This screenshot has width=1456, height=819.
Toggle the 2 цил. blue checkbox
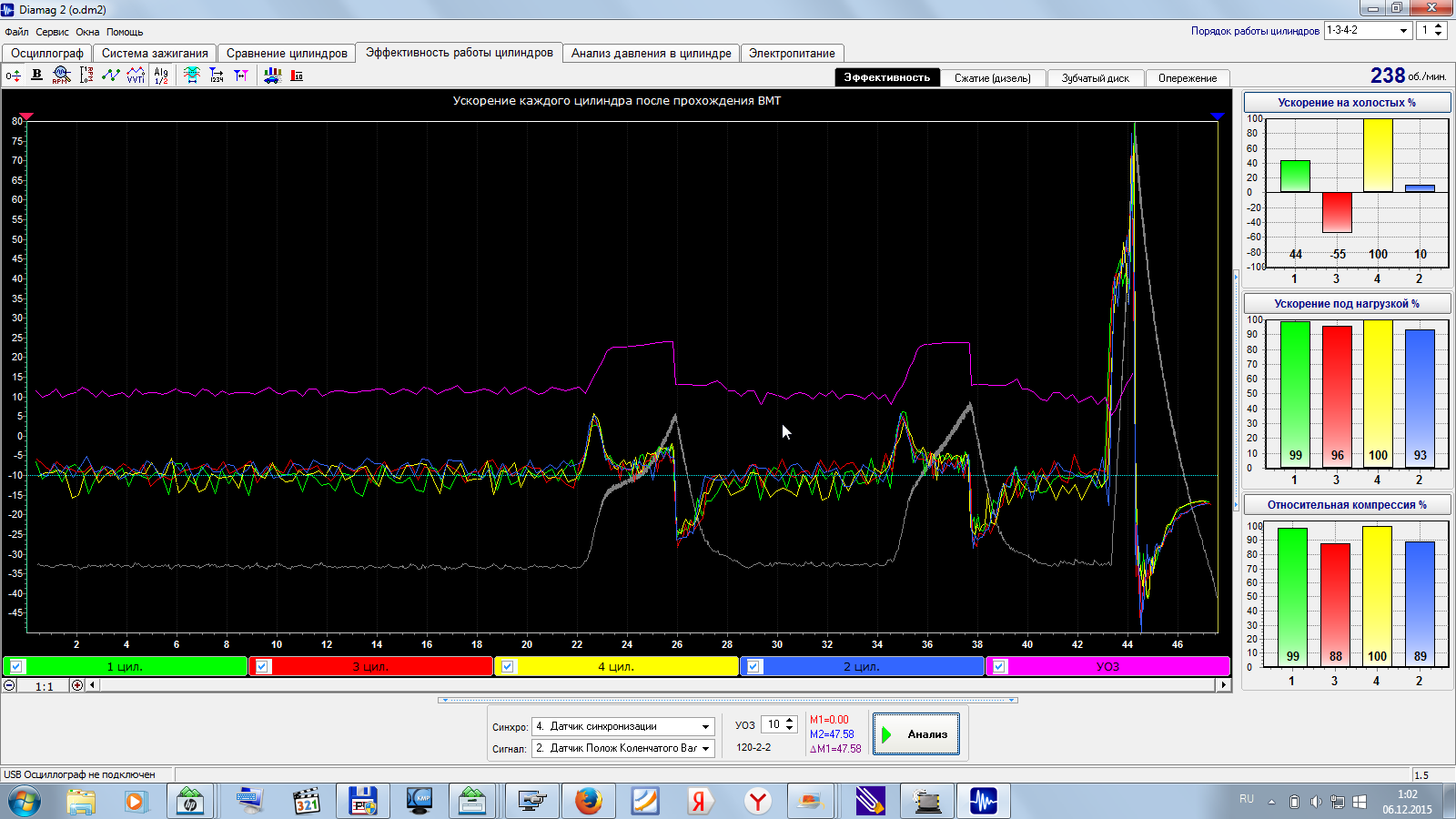753,666
